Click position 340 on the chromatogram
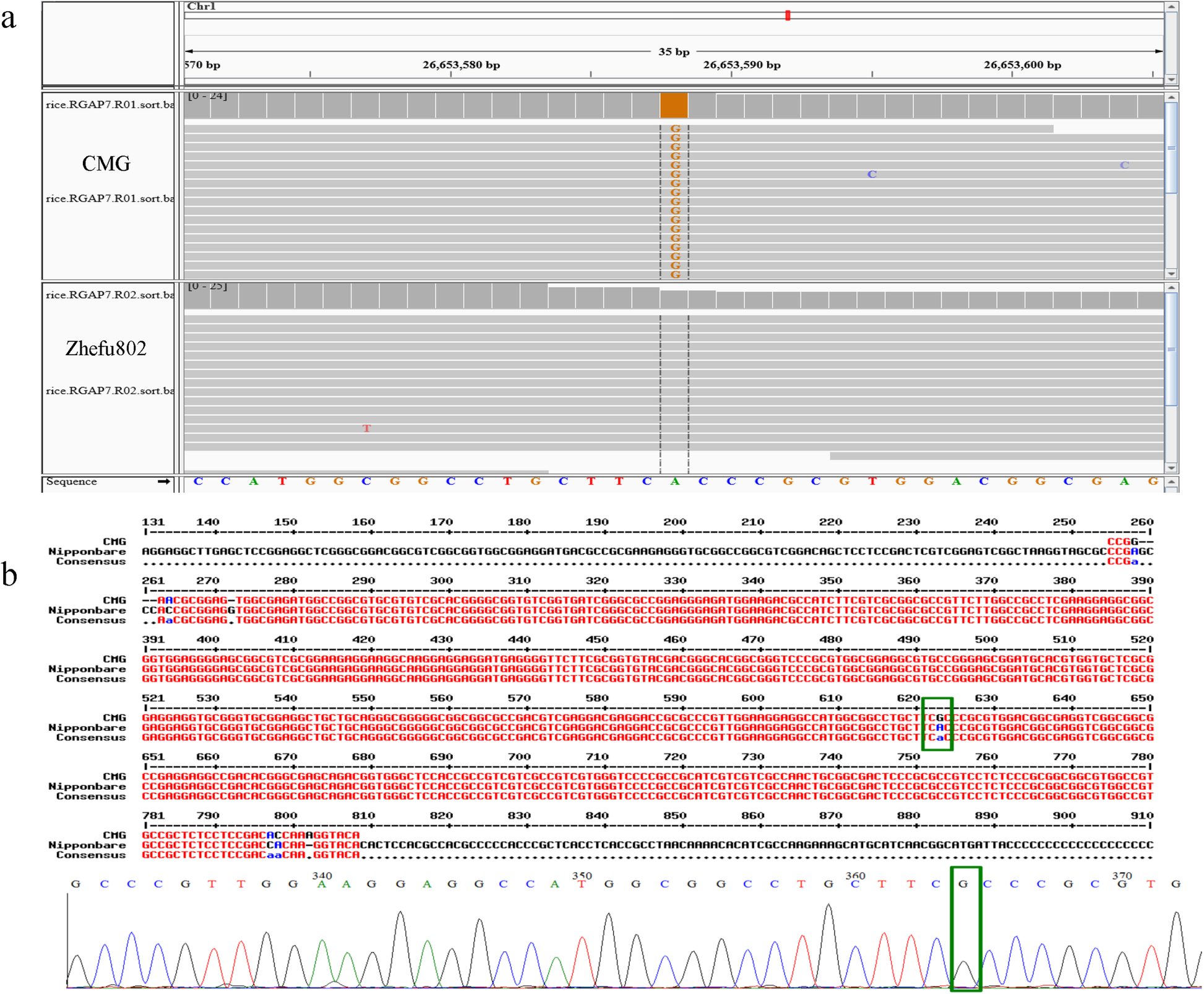Viewport: 1204px width, 994px height. (x=322, y=876)
